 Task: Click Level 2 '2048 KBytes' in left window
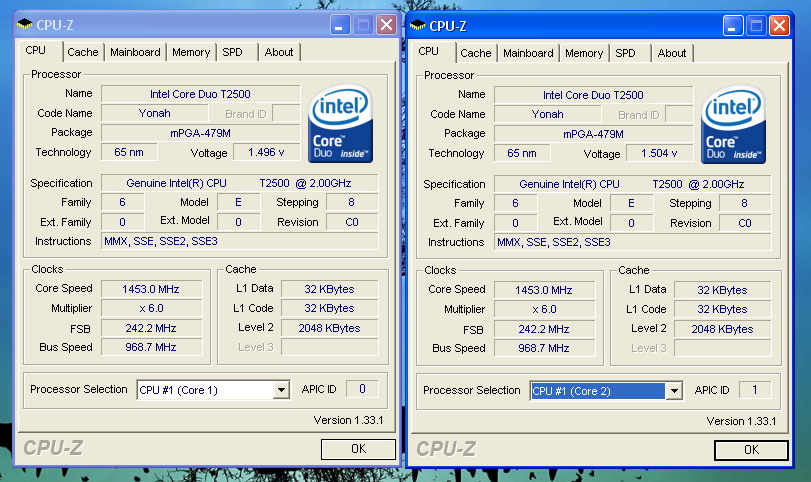[329, 328]
